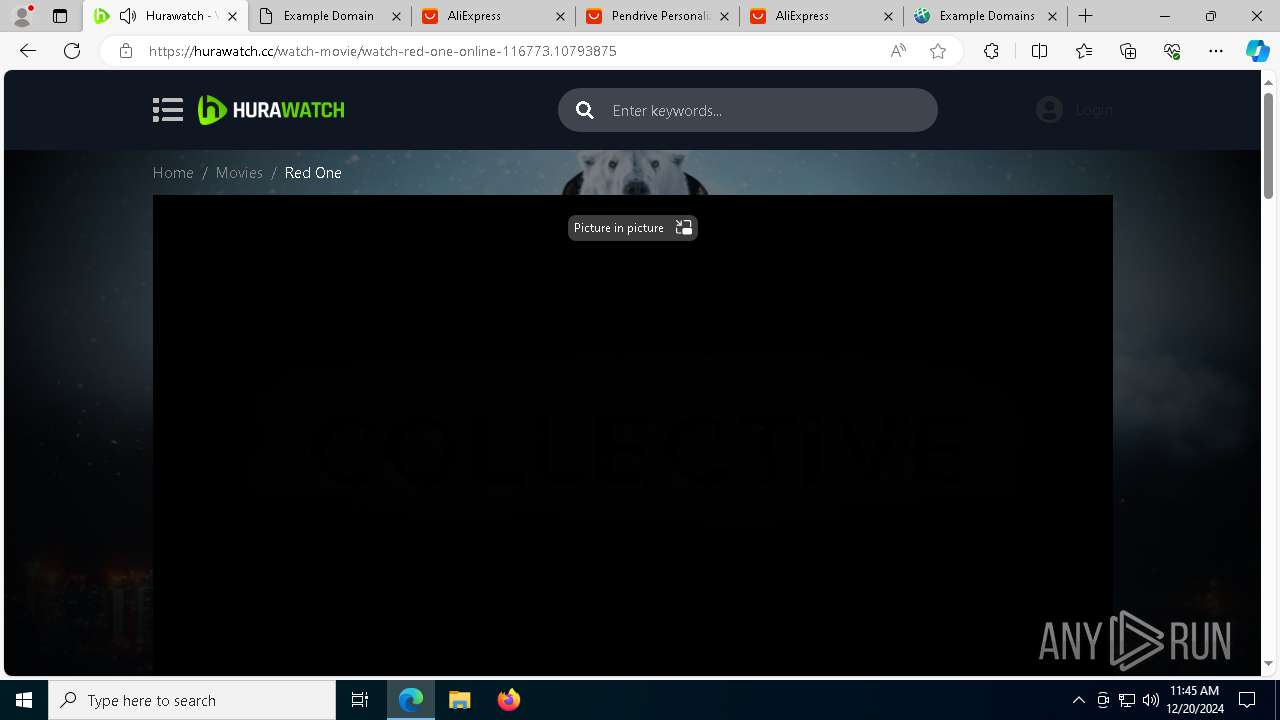The width and height of the screenshot is (1280, 720).
Task: Open the Favorites list icon
Action: click(x=1084, y=51)
